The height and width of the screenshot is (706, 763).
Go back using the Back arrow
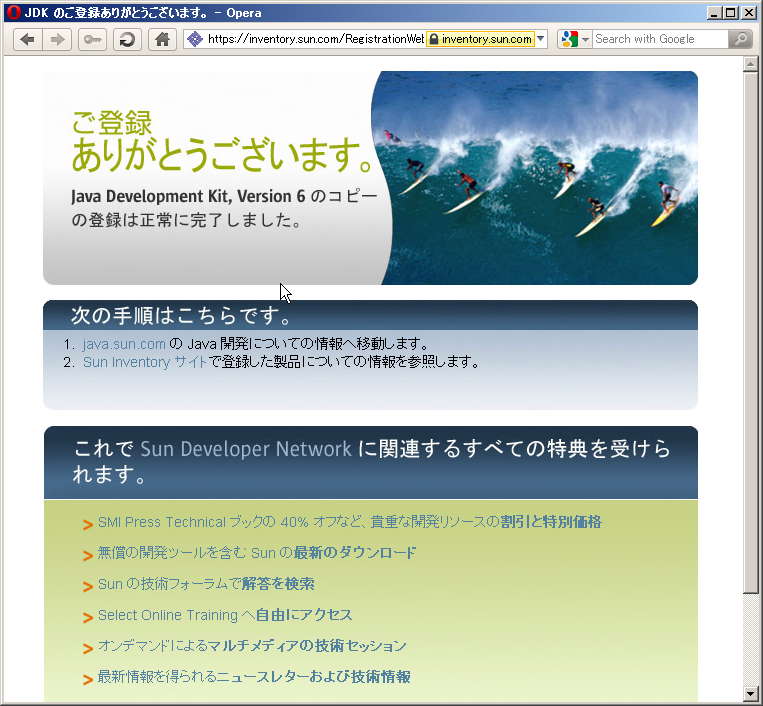point(28,39)
